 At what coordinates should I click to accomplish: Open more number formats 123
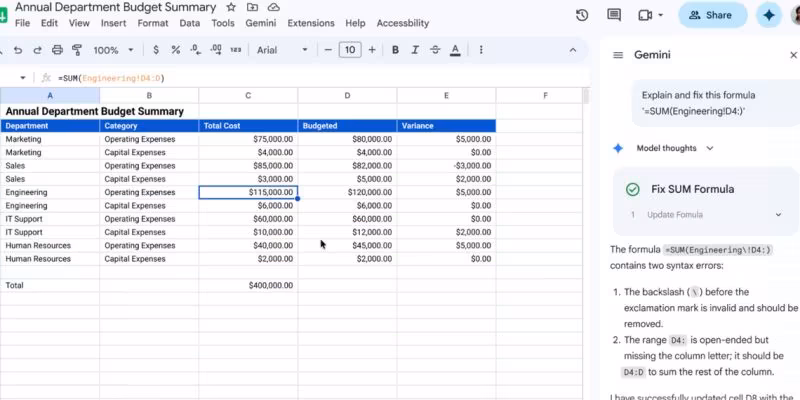click(235, 50)
